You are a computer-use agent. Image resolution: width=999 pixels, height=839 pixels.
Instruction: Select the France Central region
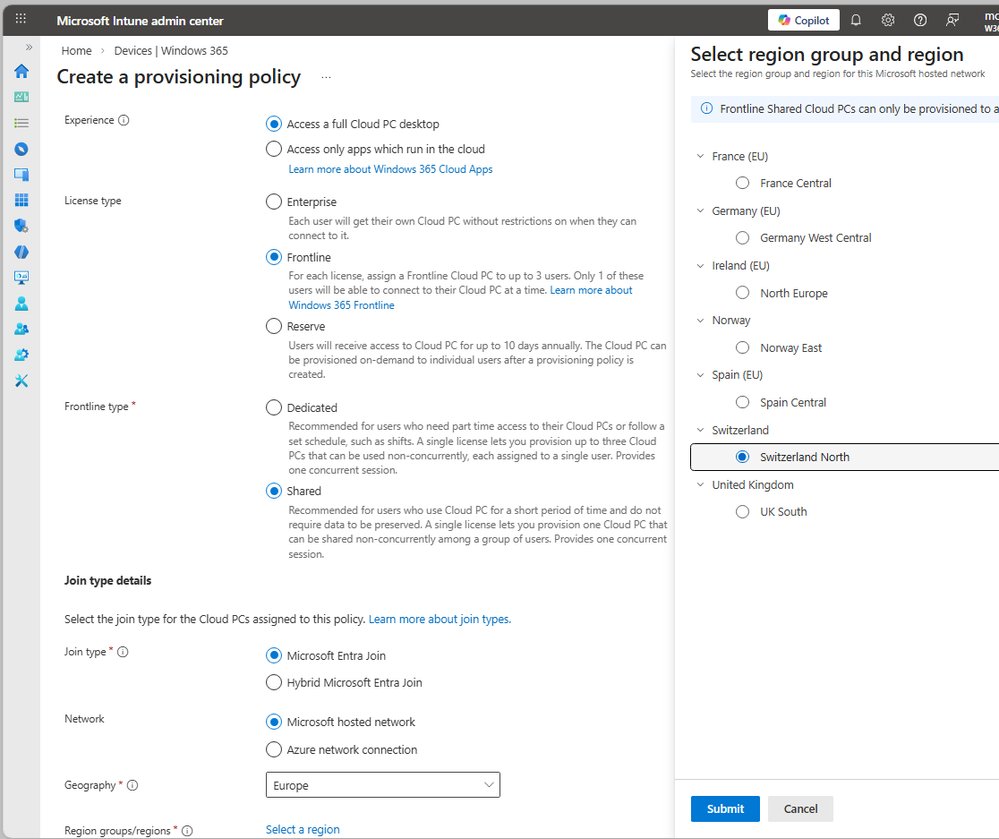tap(742, 183)
